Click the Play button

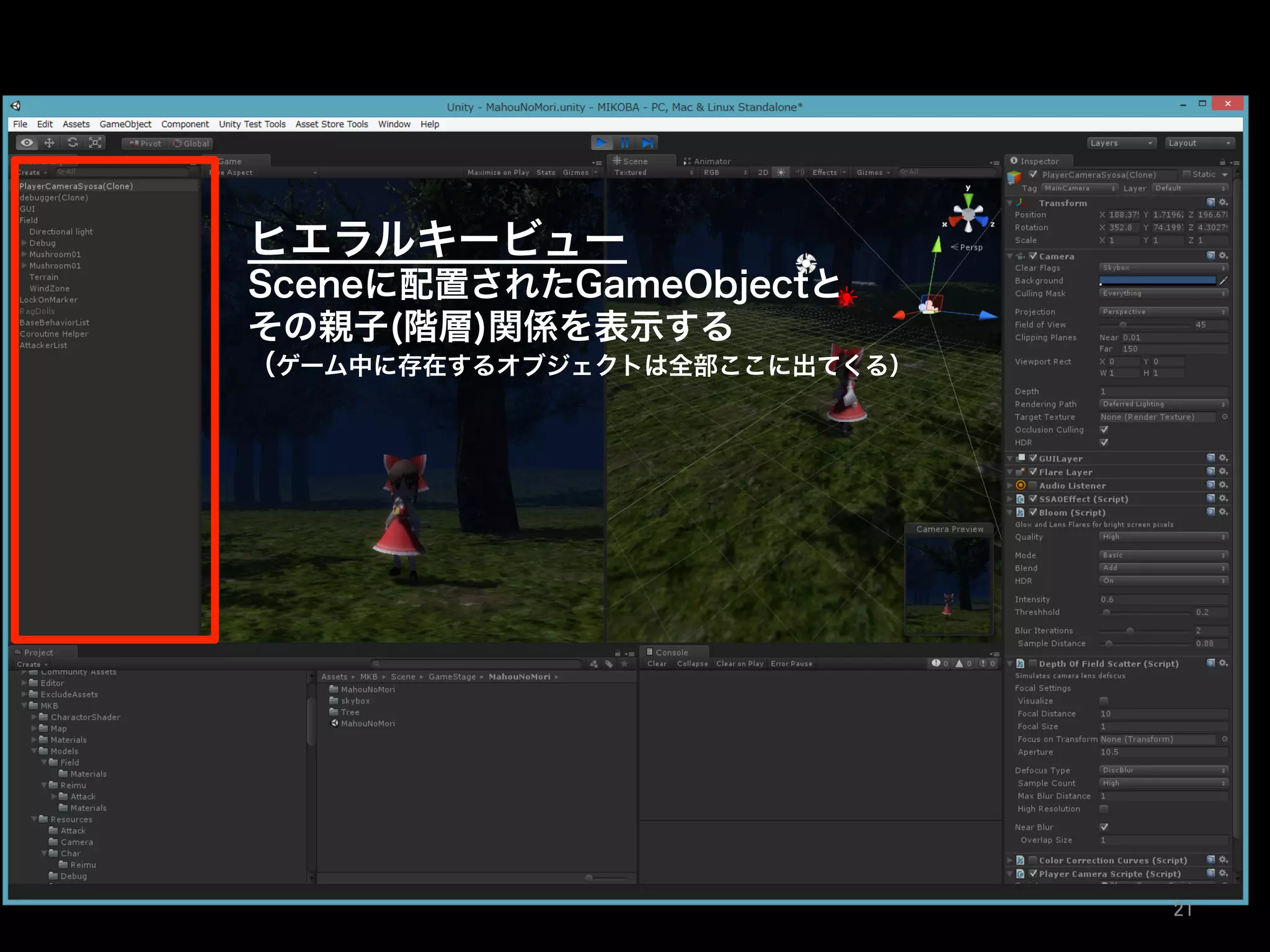coord(602,143)
